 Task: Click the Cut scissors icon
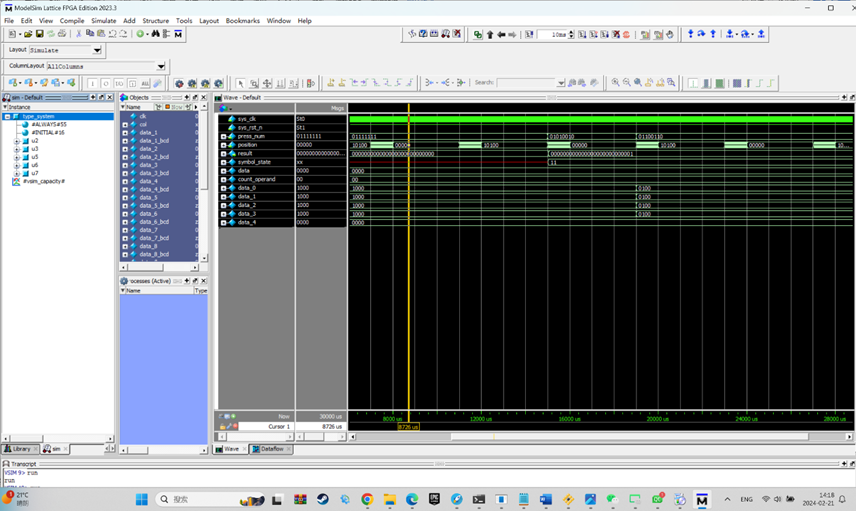click(79, 34)
